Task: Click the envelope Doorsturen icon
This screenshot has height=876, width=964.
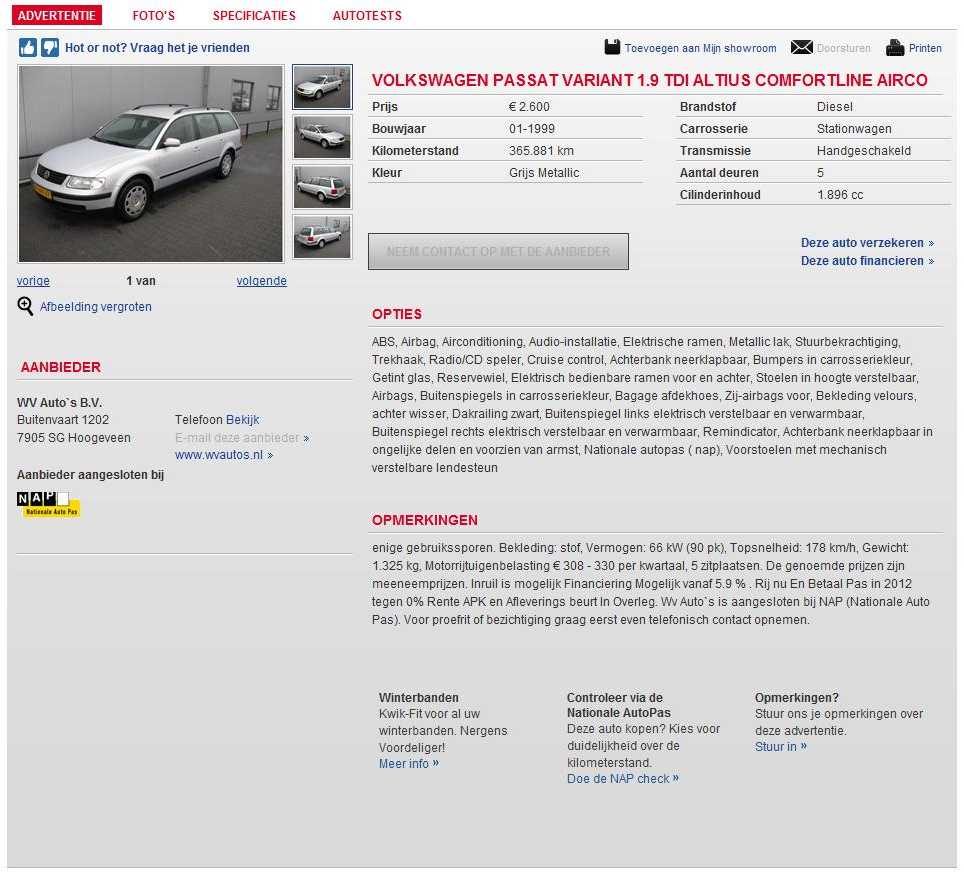Action: tap(801, 47)
